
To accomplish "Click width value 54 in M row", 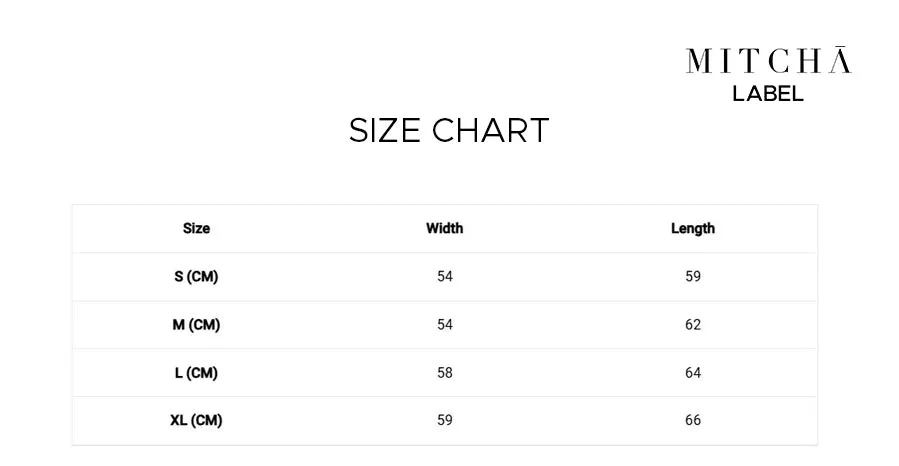I will coord(445,324).
